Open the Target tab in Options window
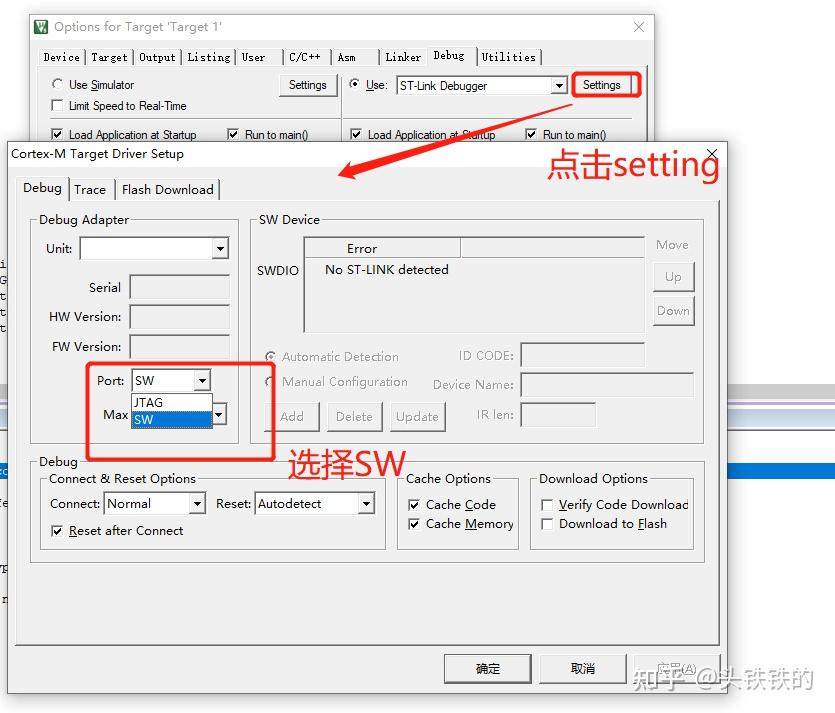 109,57
